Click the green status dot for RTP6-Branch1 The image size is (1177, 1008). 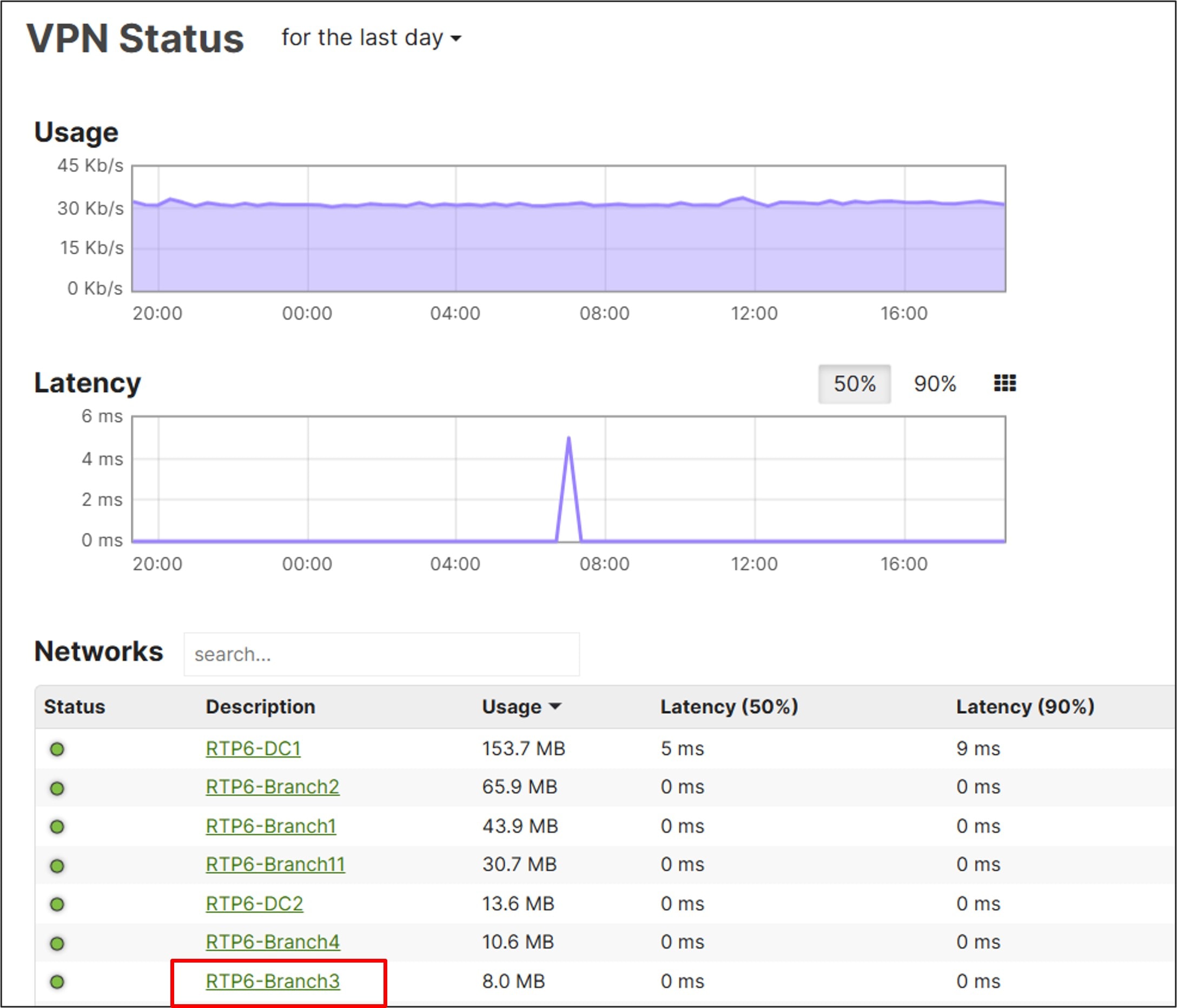(57, 826)
